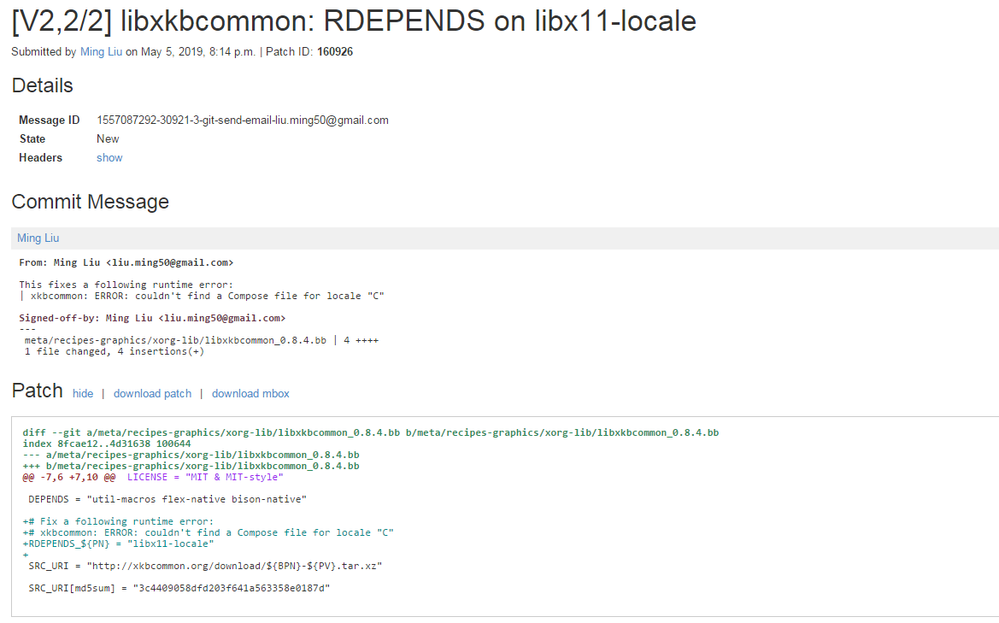This screenshot has width=999, height=623.
Task: Show the message headers
Action: [x=109, y=158]
